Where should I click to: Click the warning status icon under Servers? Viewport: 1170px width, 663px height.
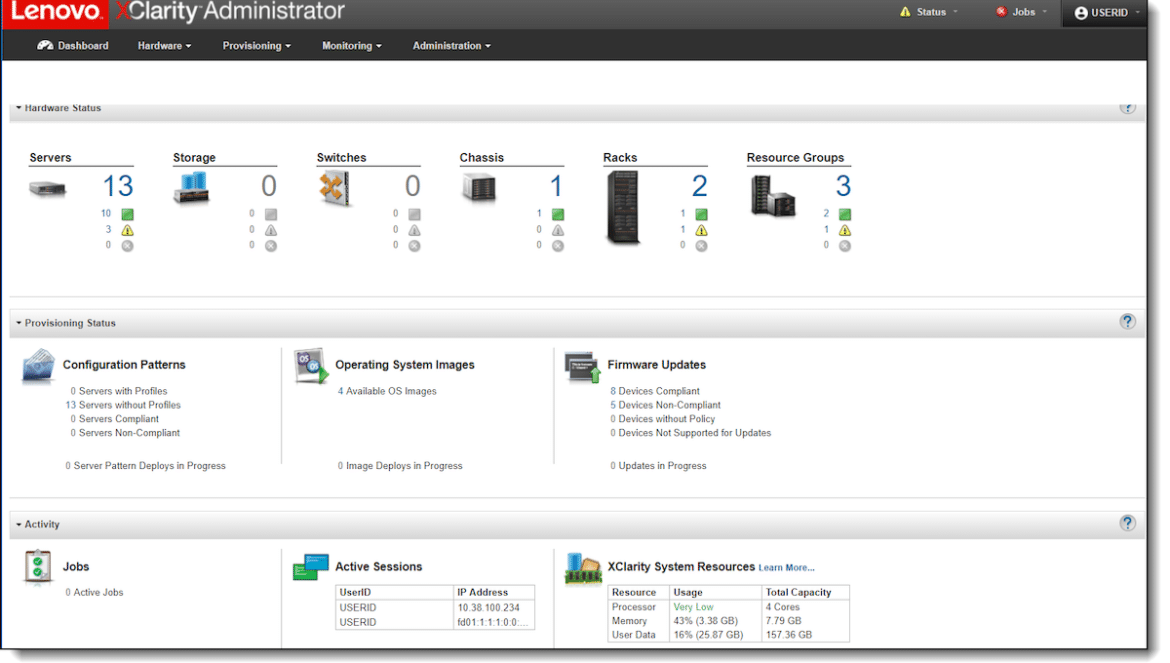[x=128, y=230]
